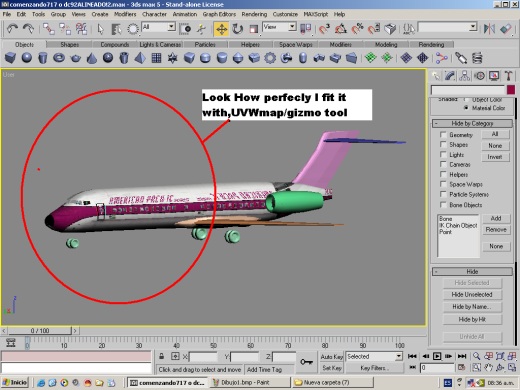Screen dimensions: 520x390
Task: Check the Geometry hide category box
Action: point(443,135)
